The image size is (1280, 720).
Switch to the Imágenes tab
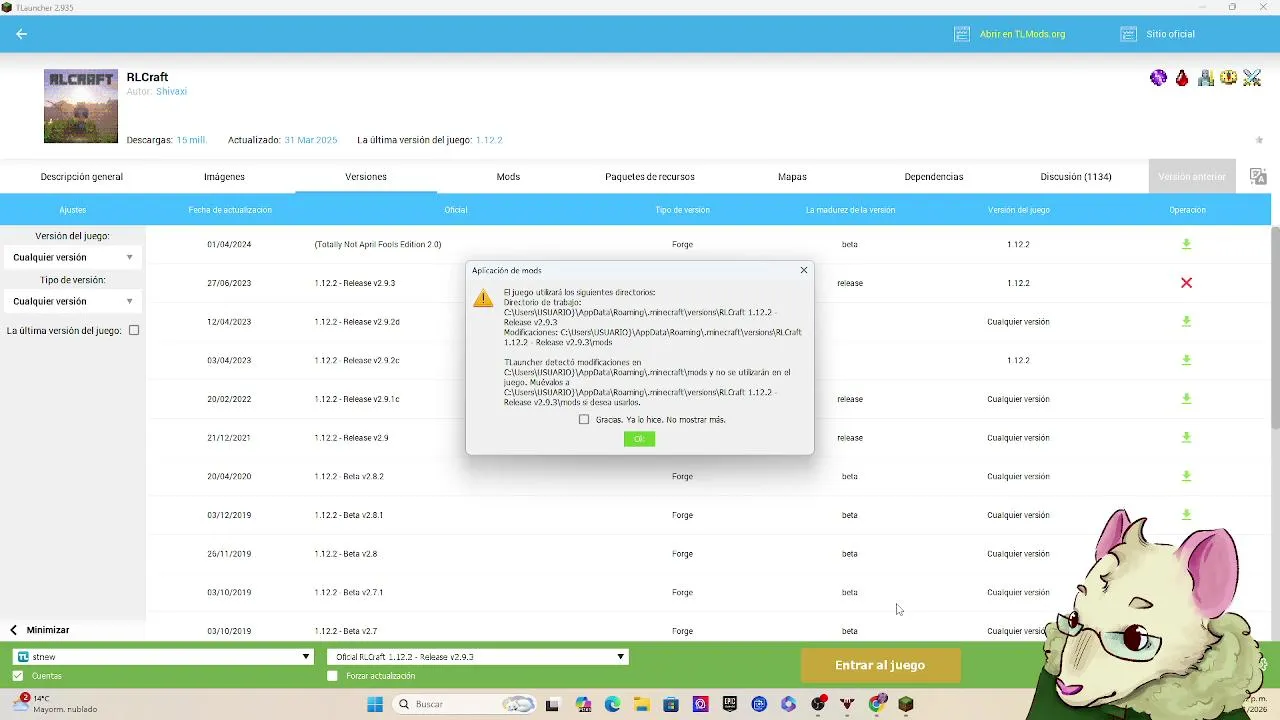click(224, 176)
